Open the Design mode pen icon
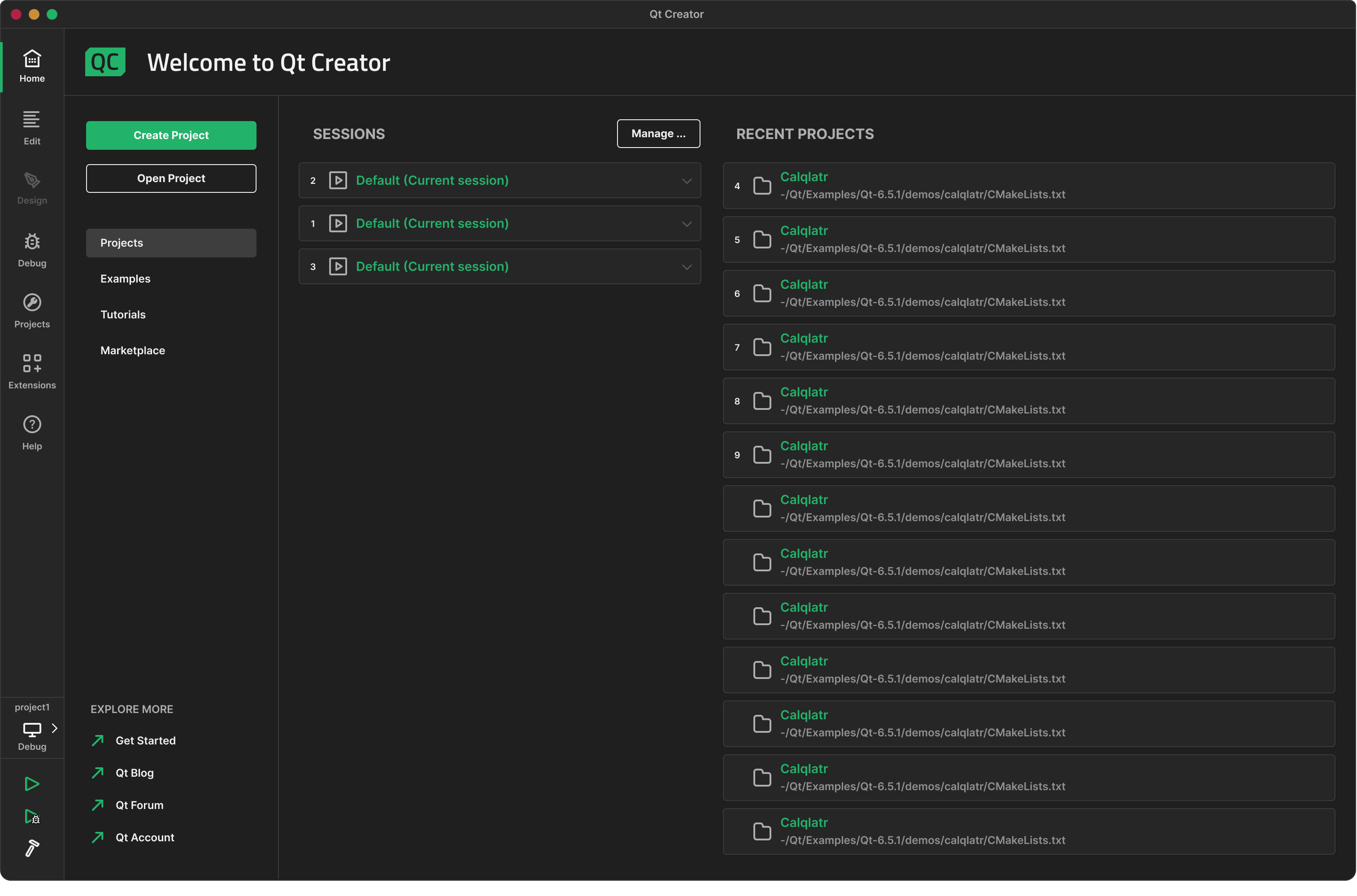Image resolution: width=1357 pixels, height=896 pixels. point(32,188)
